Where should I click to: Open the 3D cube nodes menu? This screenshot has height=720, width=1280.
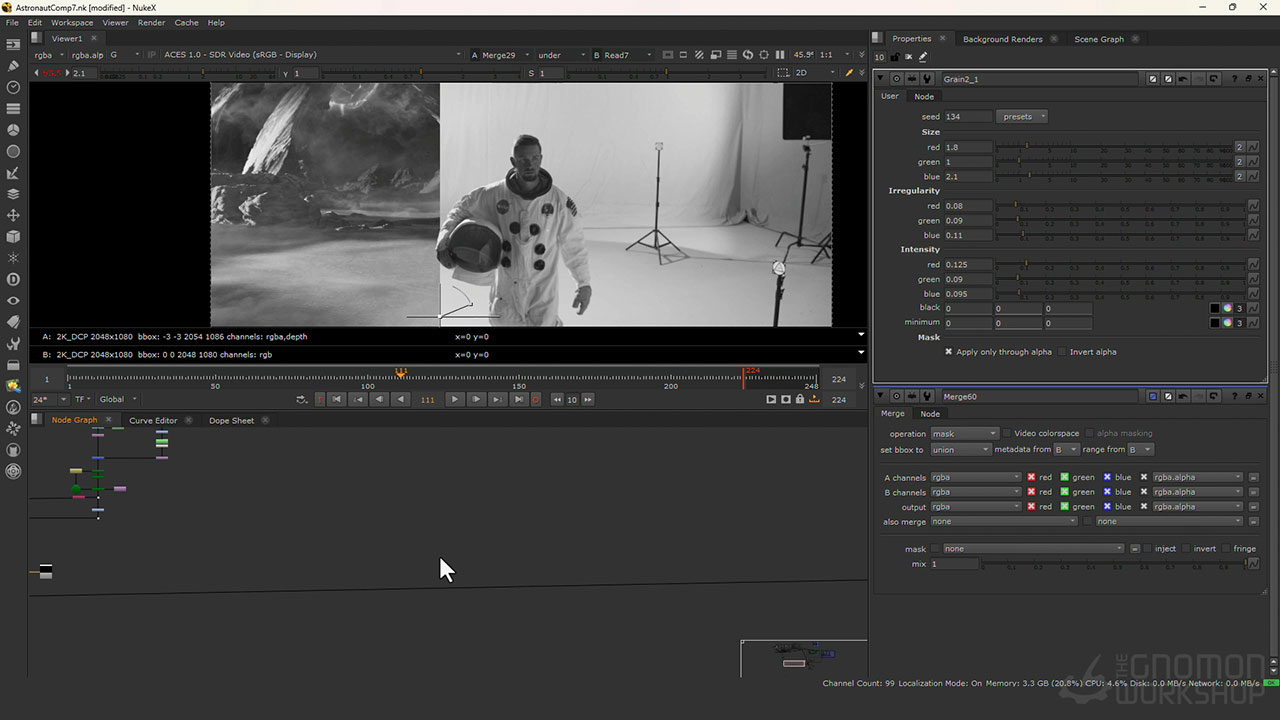(x=13, y=237)
